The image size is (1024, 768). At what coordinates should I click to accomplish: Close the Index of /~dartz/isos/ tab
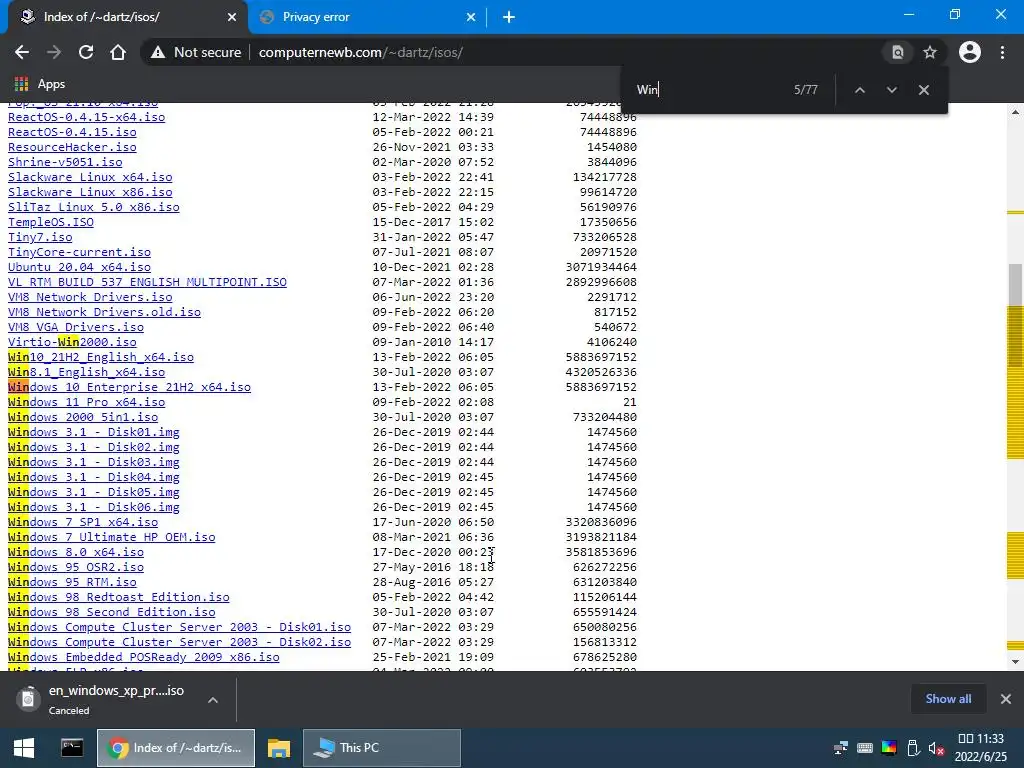[x=232, y=17]
